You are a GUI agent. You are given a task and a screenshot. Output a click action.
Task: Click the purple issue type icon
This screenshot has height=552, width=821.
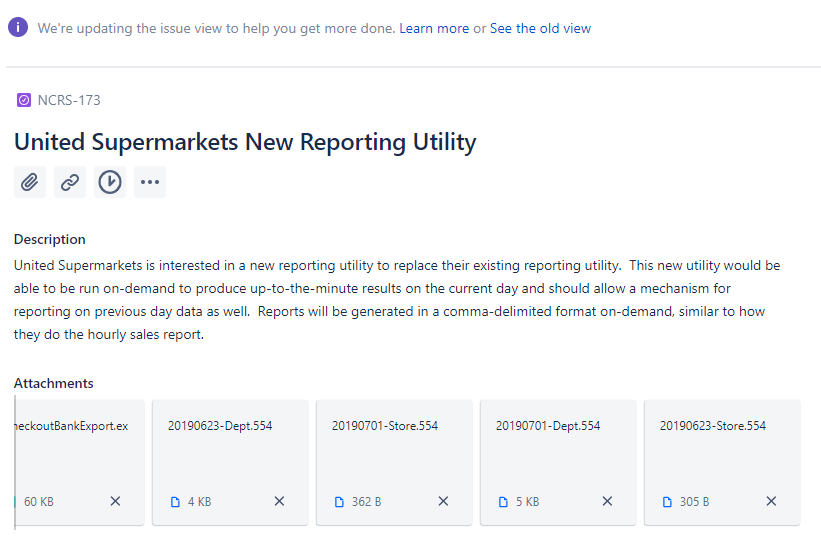tap(24, 100)
